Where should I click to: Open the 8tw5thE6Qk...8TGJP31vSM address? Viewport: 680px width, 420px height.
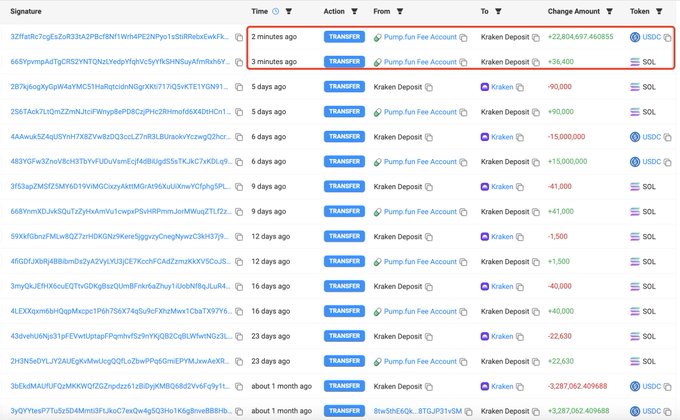coord(418,411)
